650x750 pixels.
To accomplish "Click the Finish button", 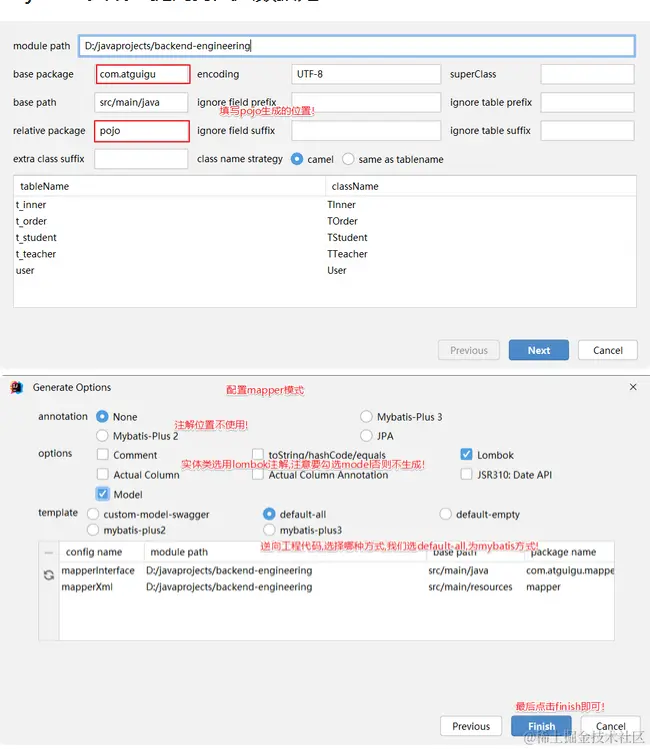I will click(541, 726).
